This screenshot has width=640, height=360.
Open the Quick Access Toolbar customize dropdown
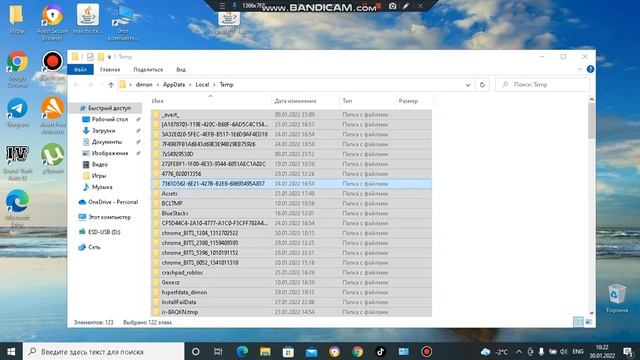click(109, 57)
